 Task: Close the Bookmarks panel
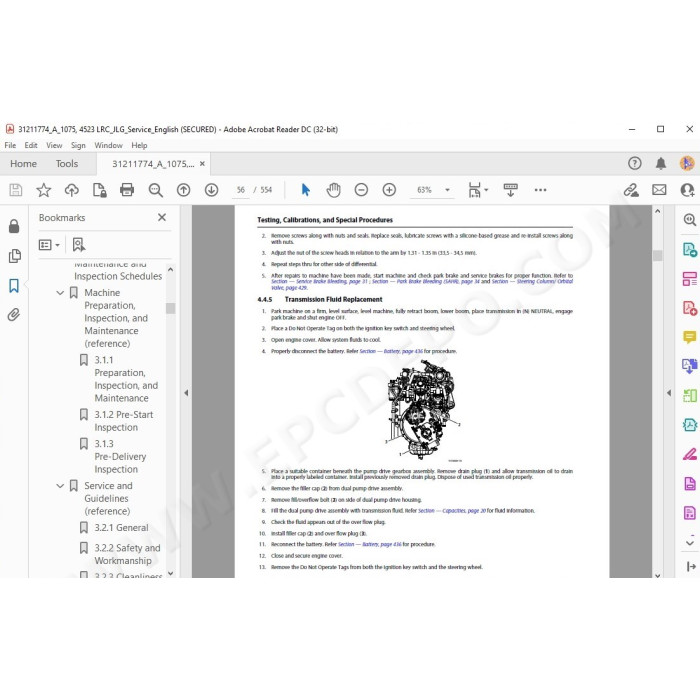162,217
